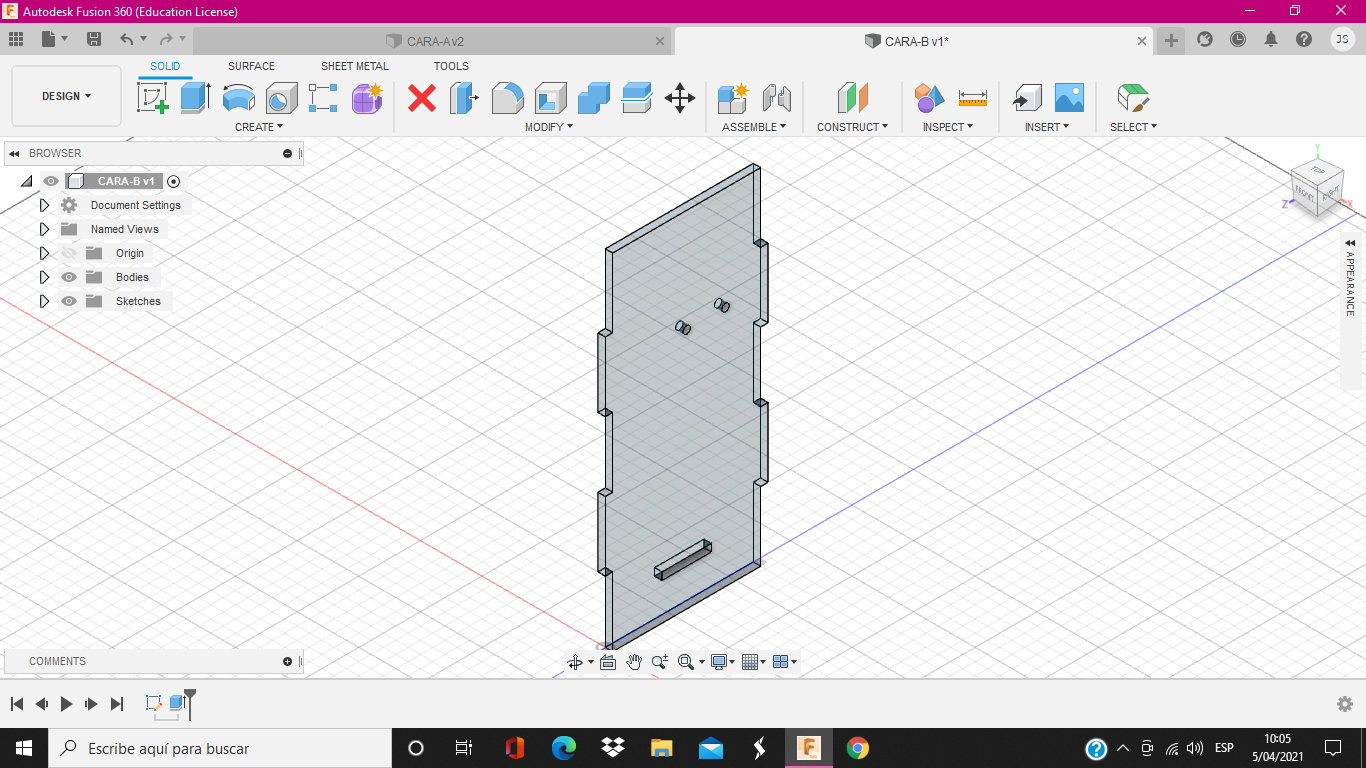Select the Insert Derive tool
1366x768 pixels.
[1026, 98]
